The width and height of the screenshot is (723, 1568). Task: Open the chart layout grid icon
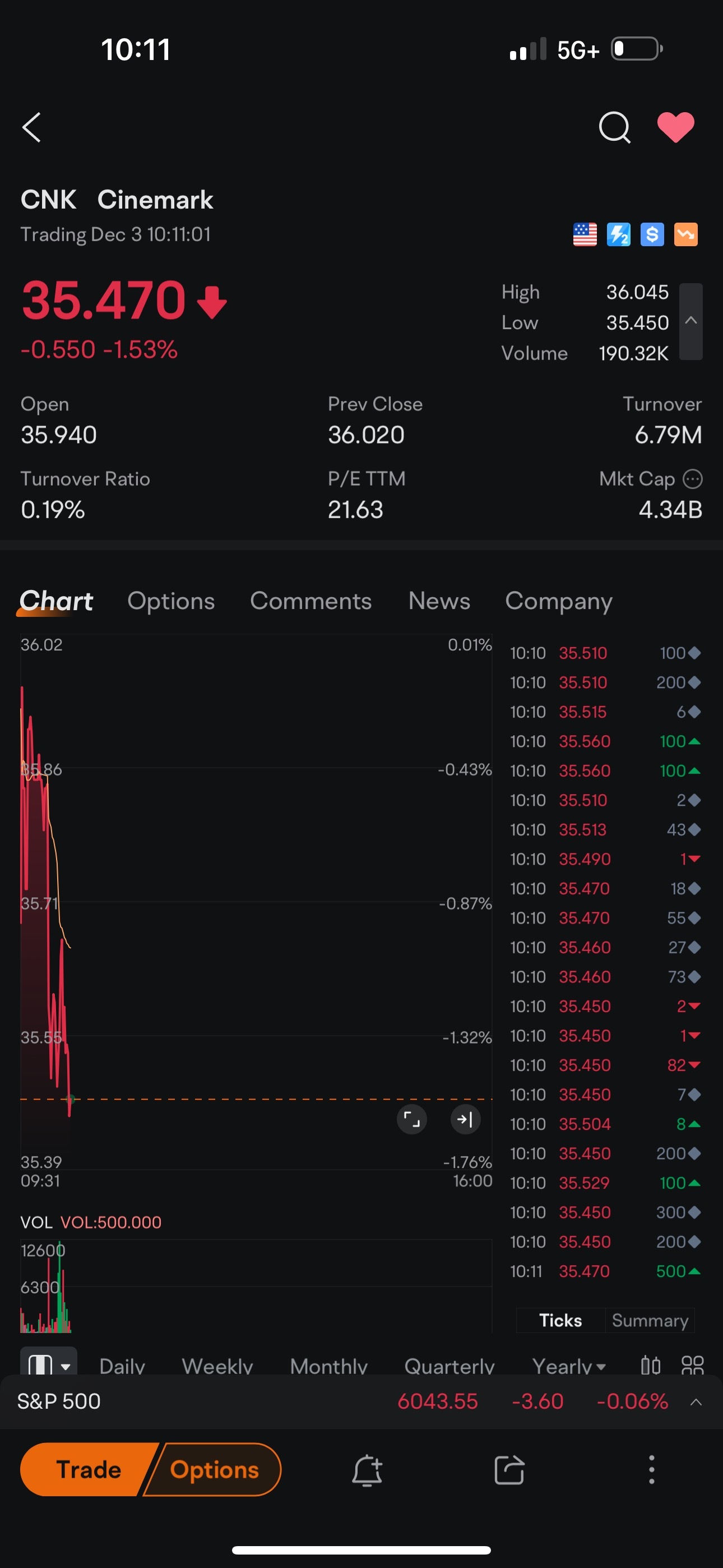click(x=692, y=1366)
